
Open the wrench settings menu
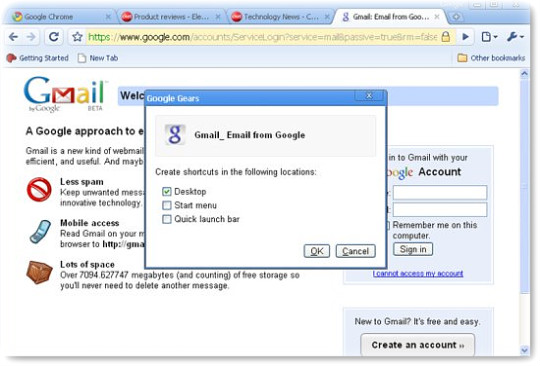[x=515, y=36]
